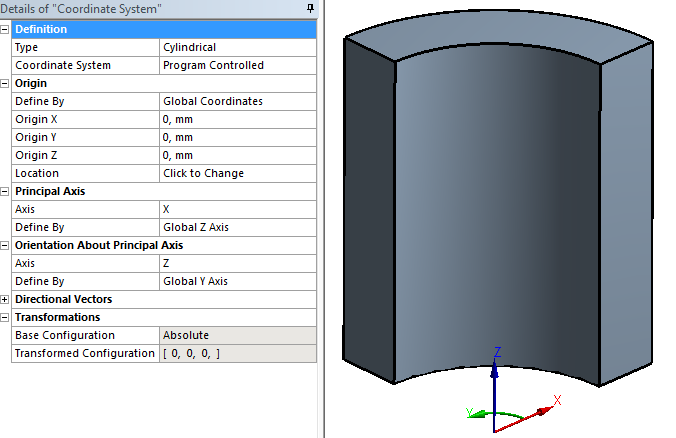This screenshot has width=676, height=438.
Task: Collapse the Principal Axis section
Action: tap(5, 191)
